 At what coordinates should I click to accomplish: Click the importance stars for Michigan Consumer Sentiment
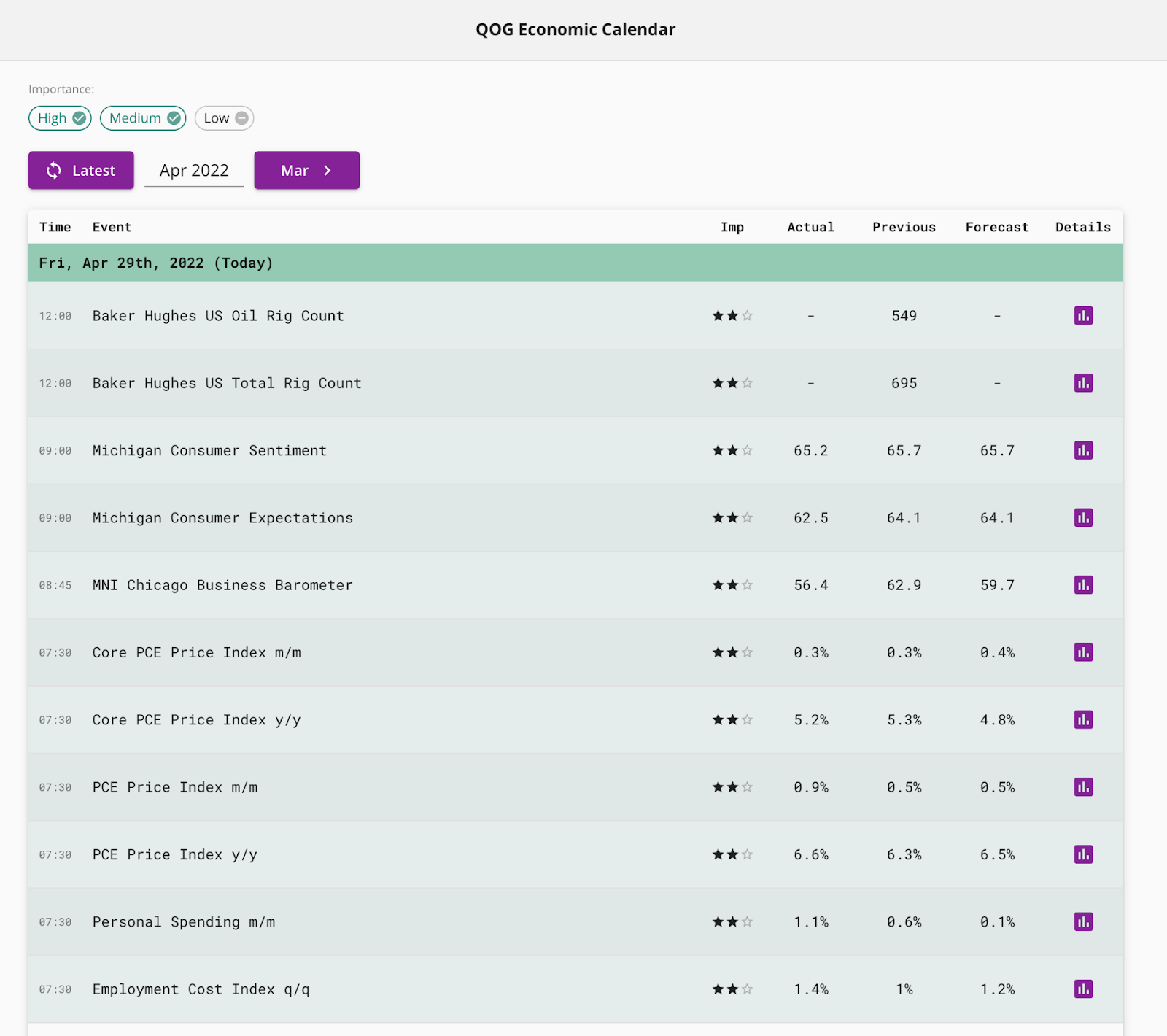coord(732,450)
